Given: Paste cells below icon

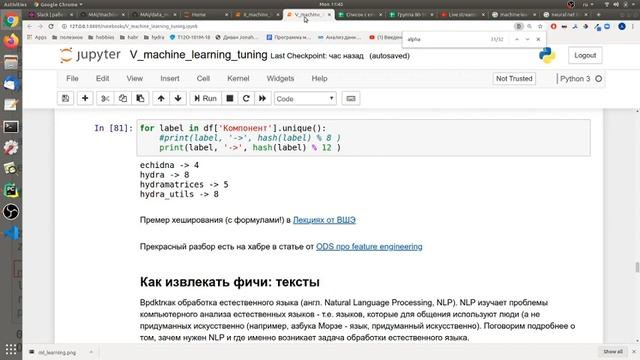Looking at the screenshot, I should point(140,98).
